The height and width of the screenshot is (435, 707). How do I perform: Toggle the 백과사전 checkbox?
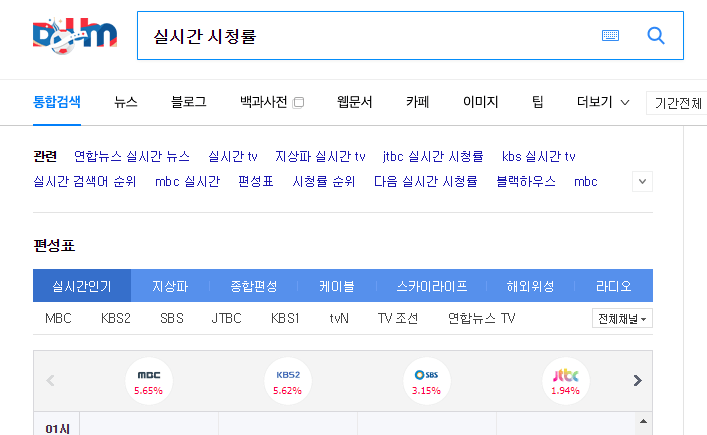(x=298, y=102)
